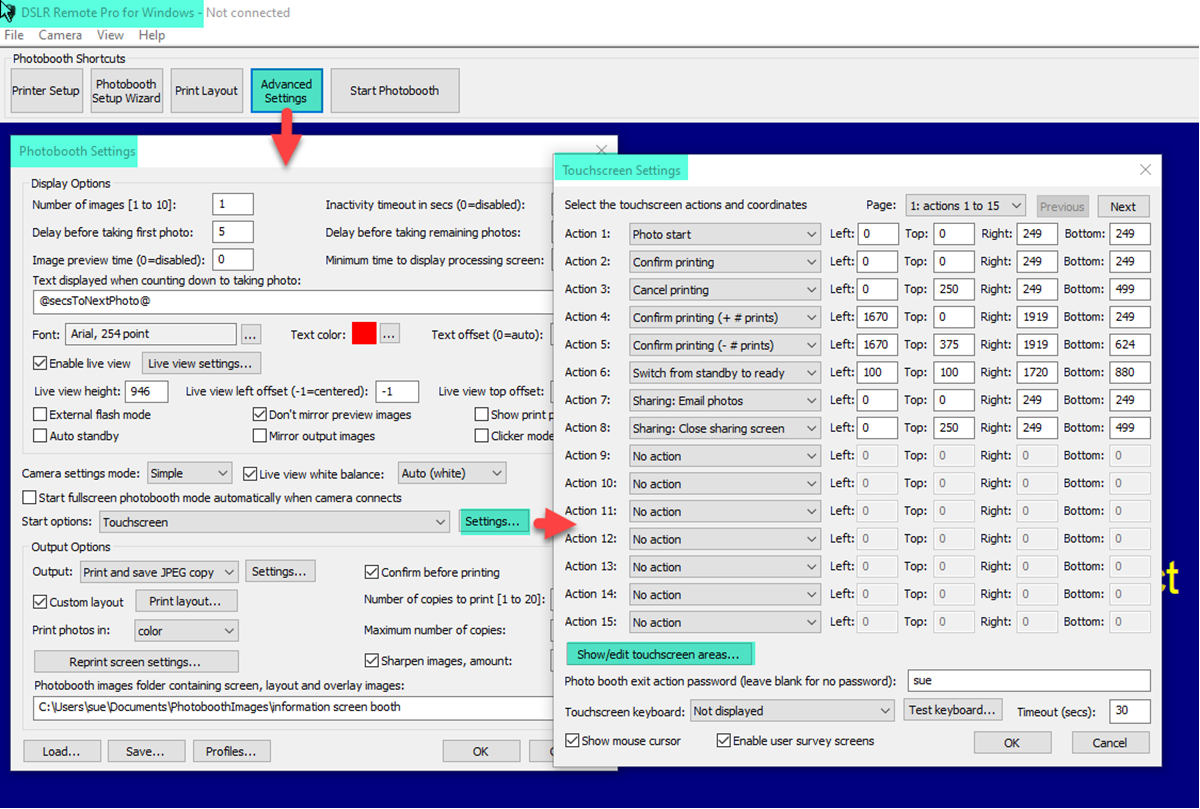Click Start Photobooth button
Screen dimensions: 1200x809
point(394,91)
